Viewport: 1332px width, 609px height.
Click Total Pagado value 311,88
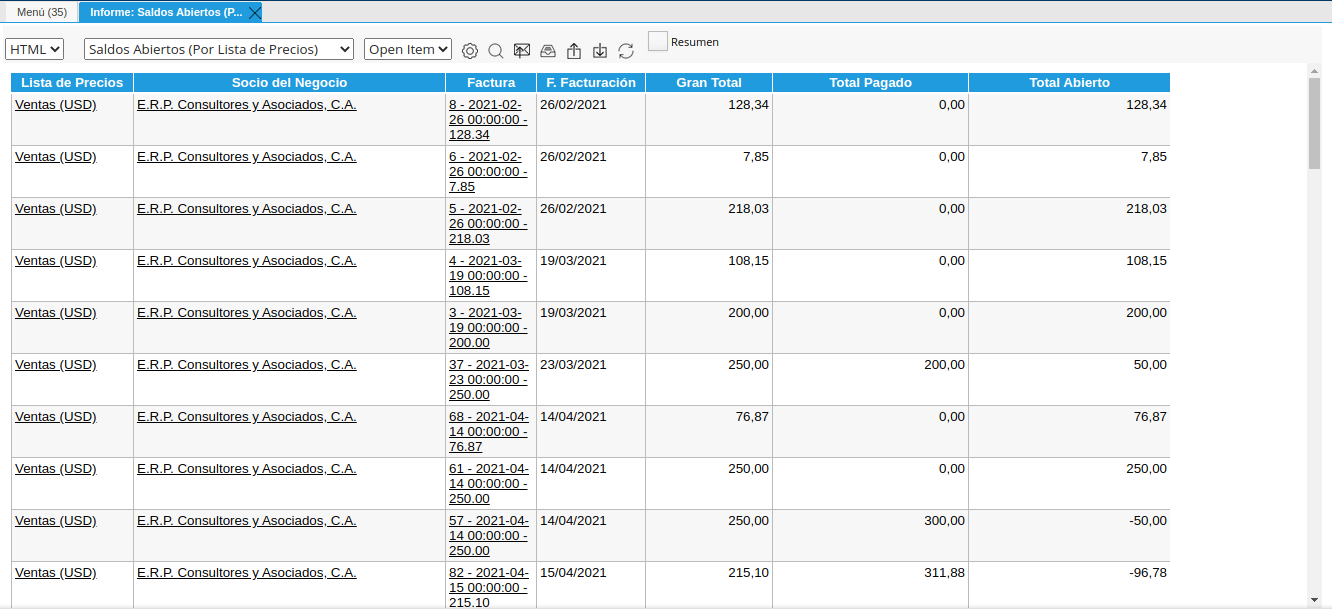coord(945,573)
